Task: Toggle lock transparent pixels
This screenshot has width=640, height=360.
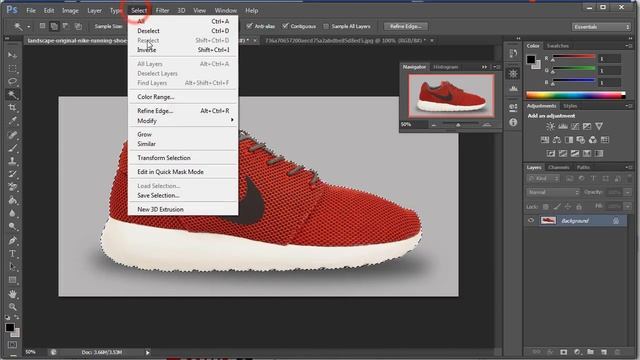Action: (x=546, y=207)
